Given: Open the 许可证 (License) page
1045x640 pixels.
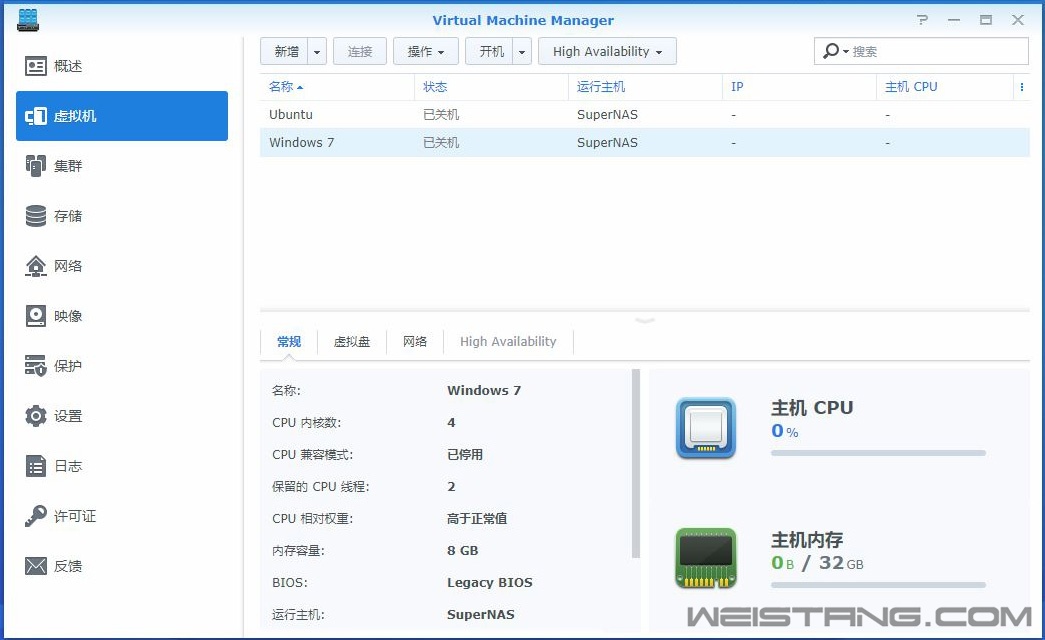Looking at the screenshot, I should tap(70, 515).
